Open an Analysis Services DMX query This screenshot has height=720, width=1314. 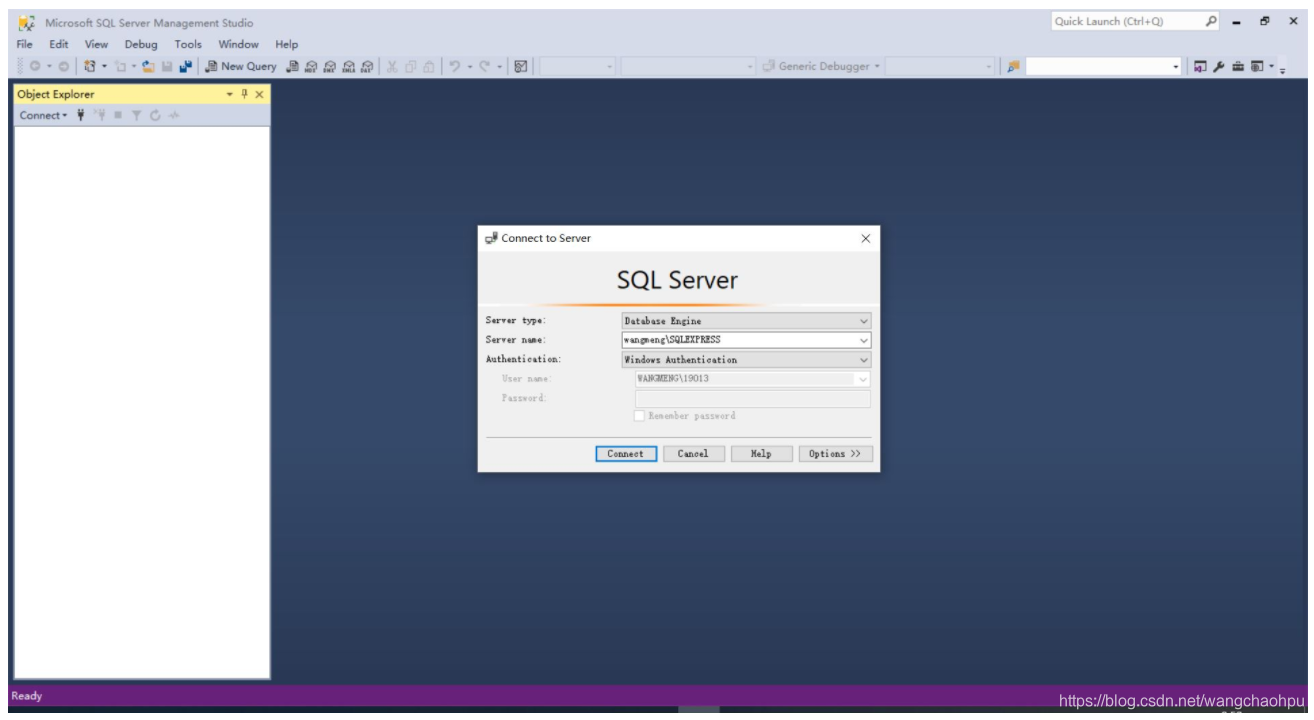328,66
